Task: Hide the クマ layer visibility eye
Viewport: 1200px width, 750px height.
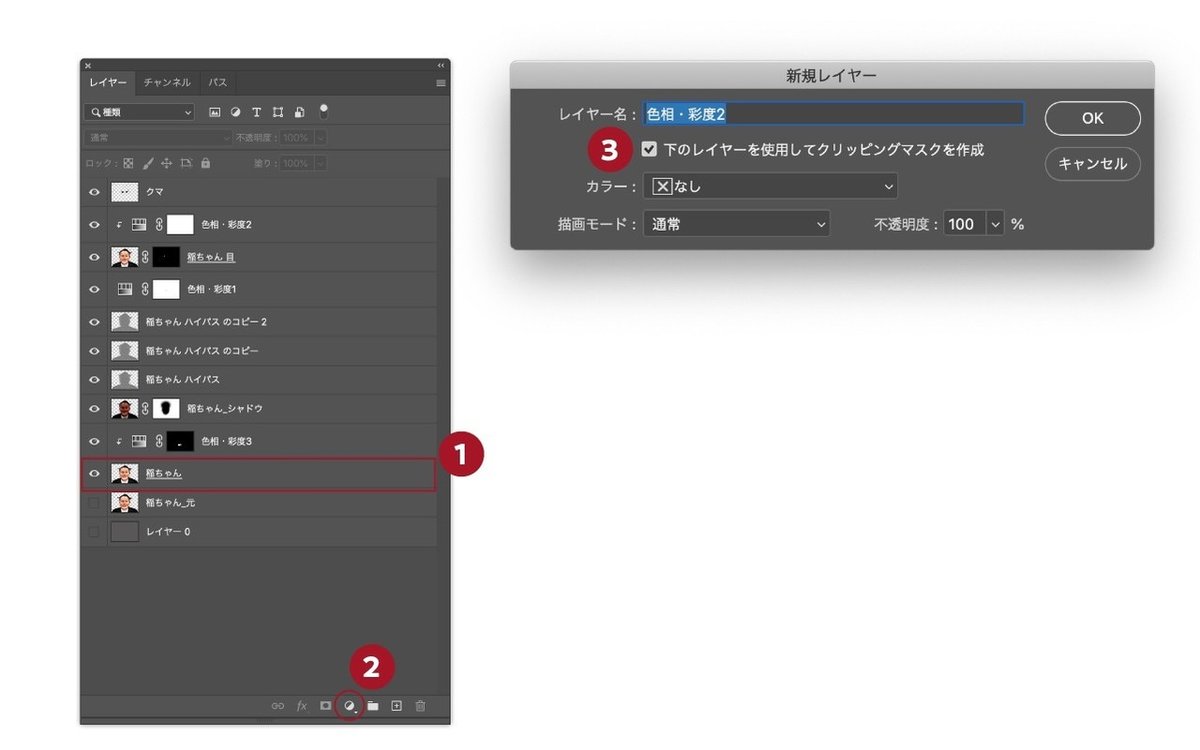Action: (x=94, y=191)
